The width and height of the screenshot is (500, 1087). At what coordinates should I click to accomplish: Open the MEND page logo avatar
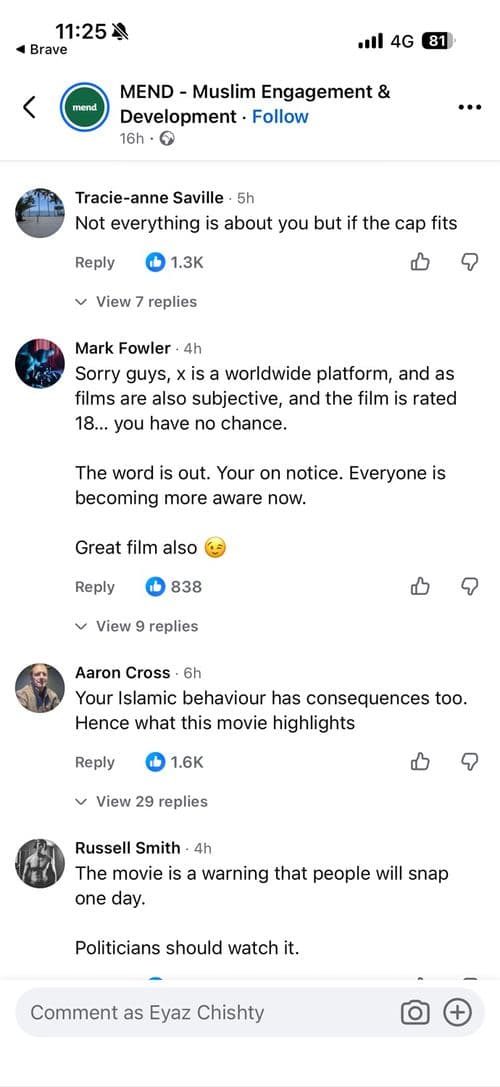84,107
